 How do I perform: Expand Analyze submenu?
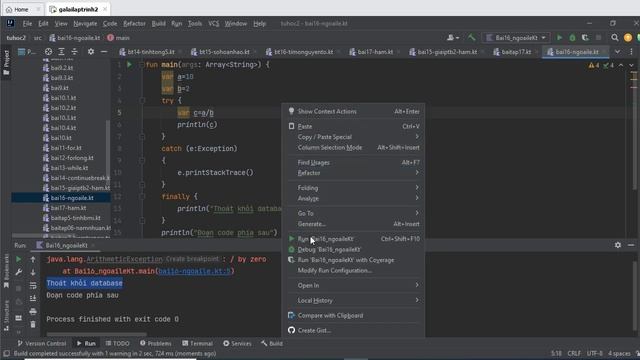tap(354, 198)
